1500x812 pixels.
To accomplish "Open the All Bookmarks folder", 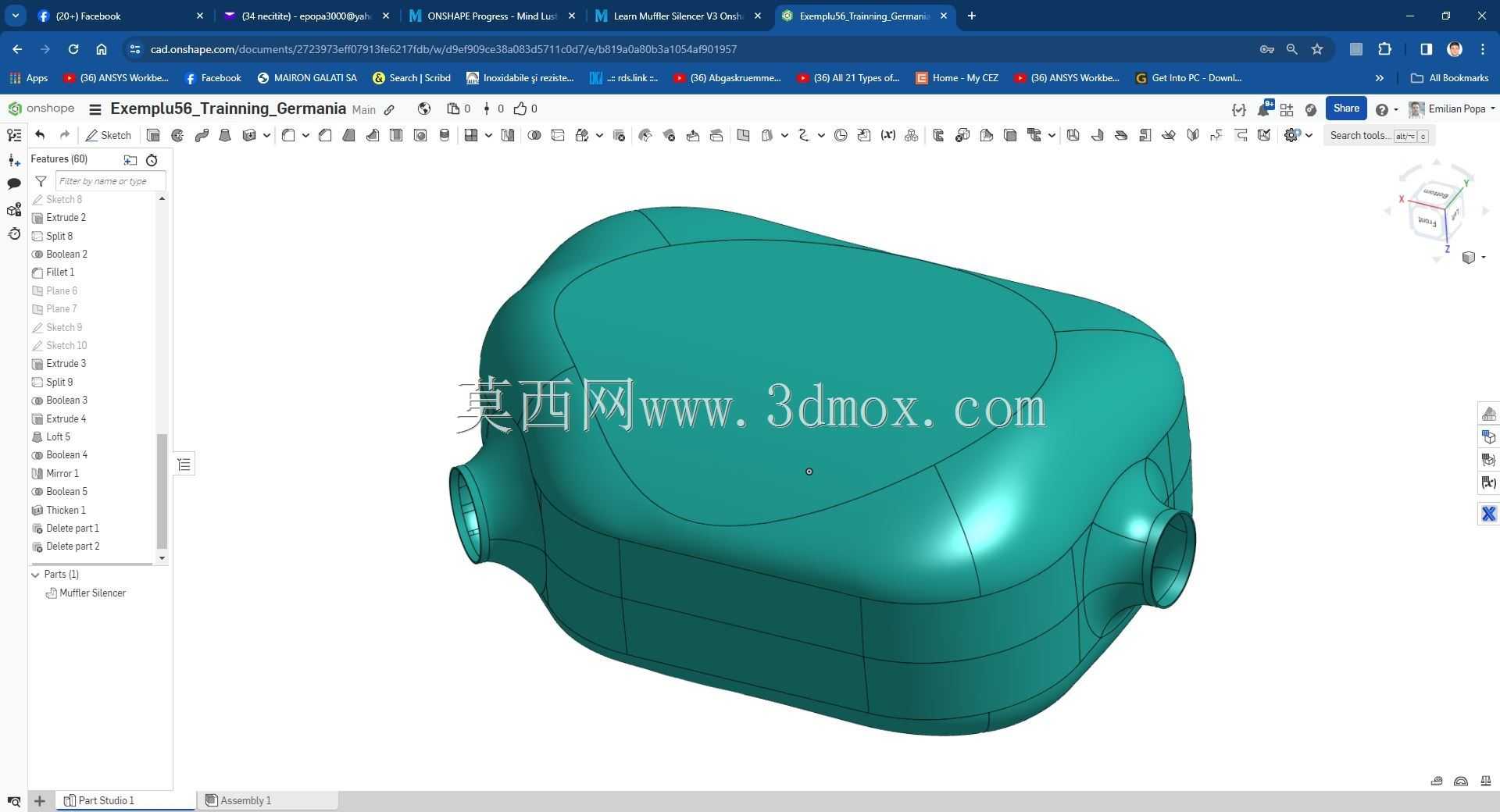I will [1450, 78].
